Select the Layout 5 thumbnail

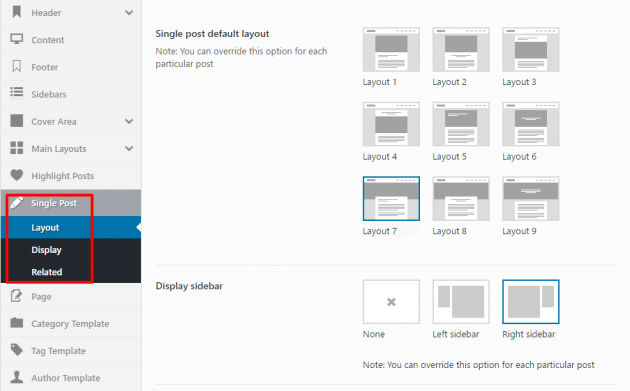[x=461, y=124]
